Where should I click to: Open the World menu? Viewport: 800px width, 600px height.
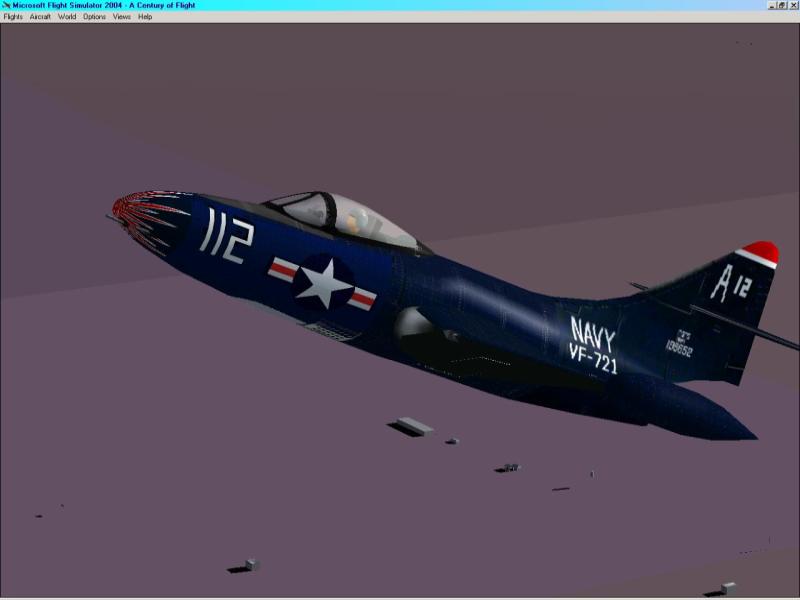(67, 17)
